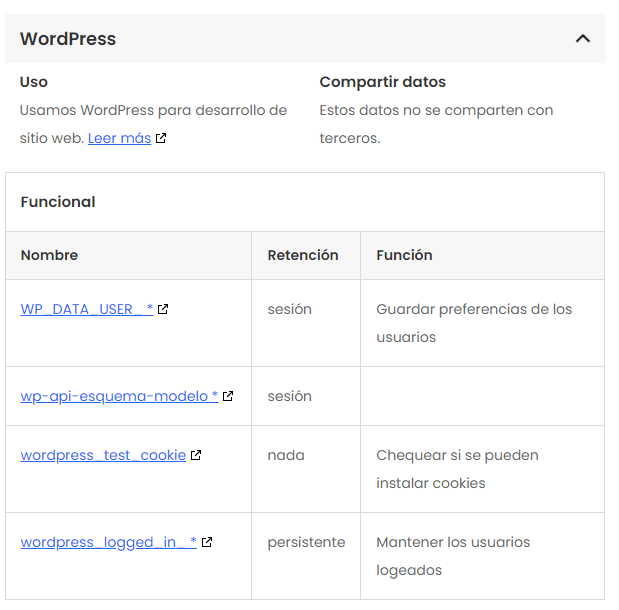Click the Retención column header

(303, 255)
